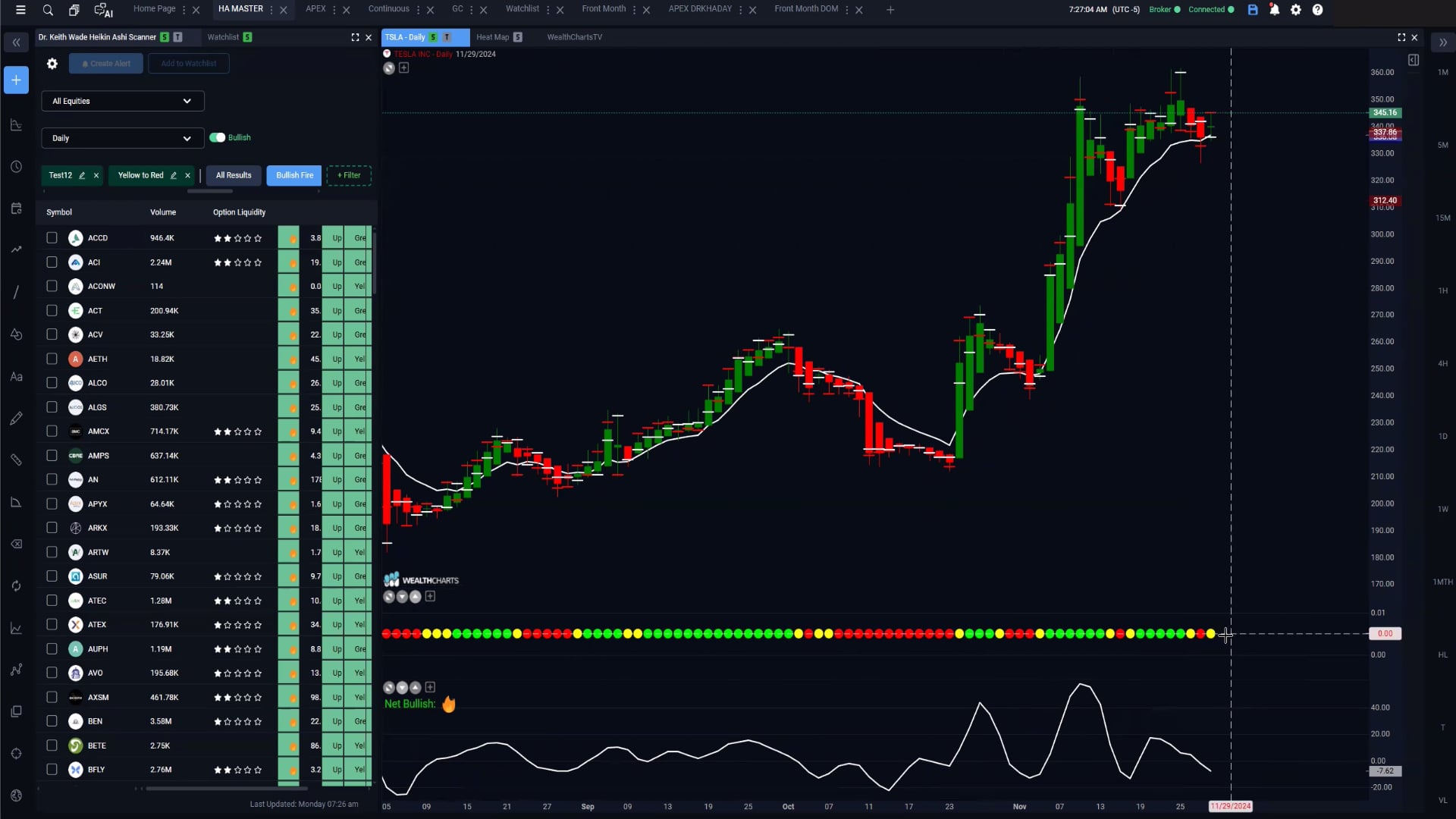Switch to the APEX DRKHADAY tab
This screenshot has width=1456, height=819.
(700, 9)
